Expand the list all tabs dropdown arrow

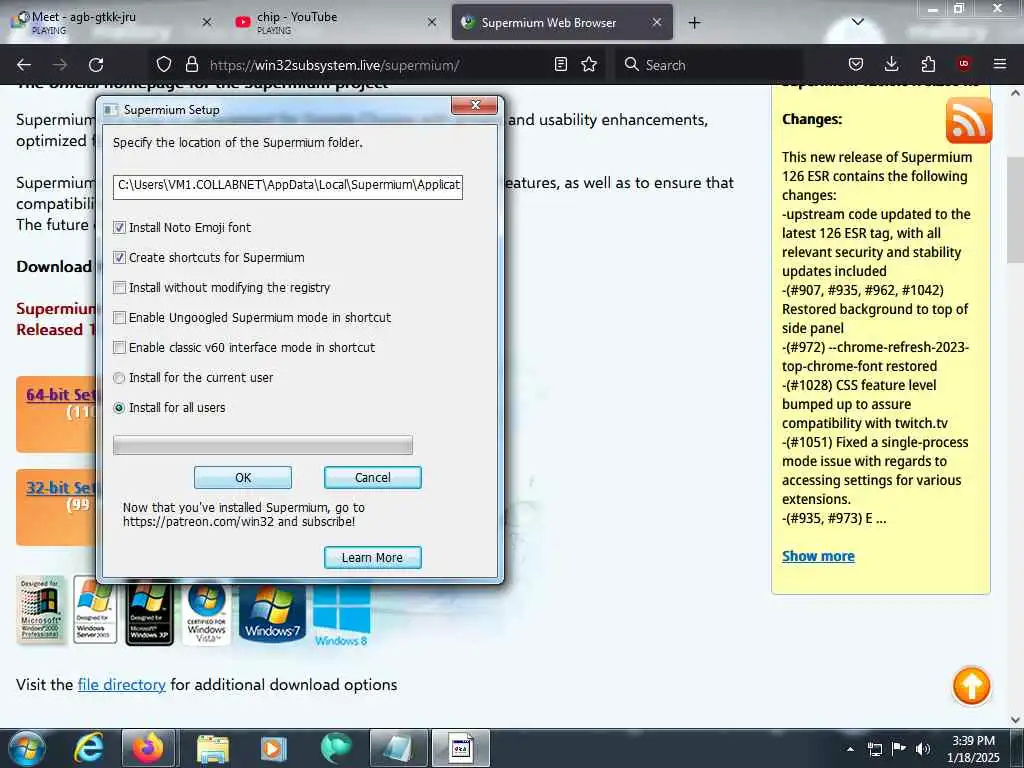857,22
